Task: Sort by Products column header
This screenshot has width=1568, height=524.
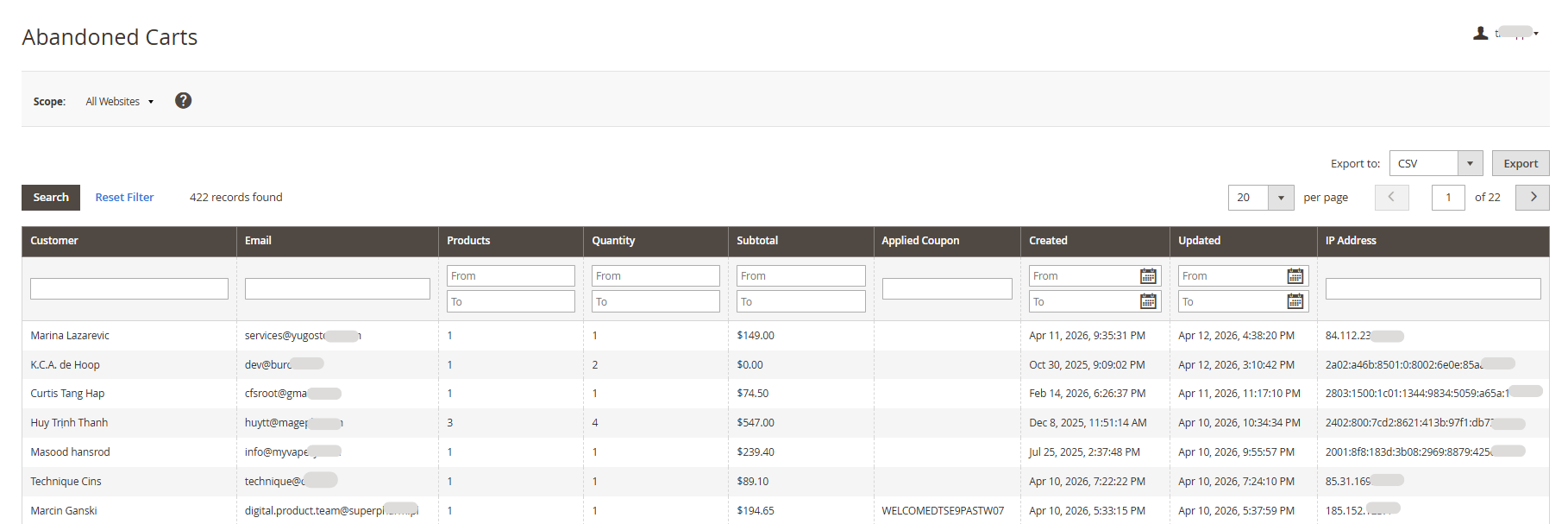Action: coord(511,241)
